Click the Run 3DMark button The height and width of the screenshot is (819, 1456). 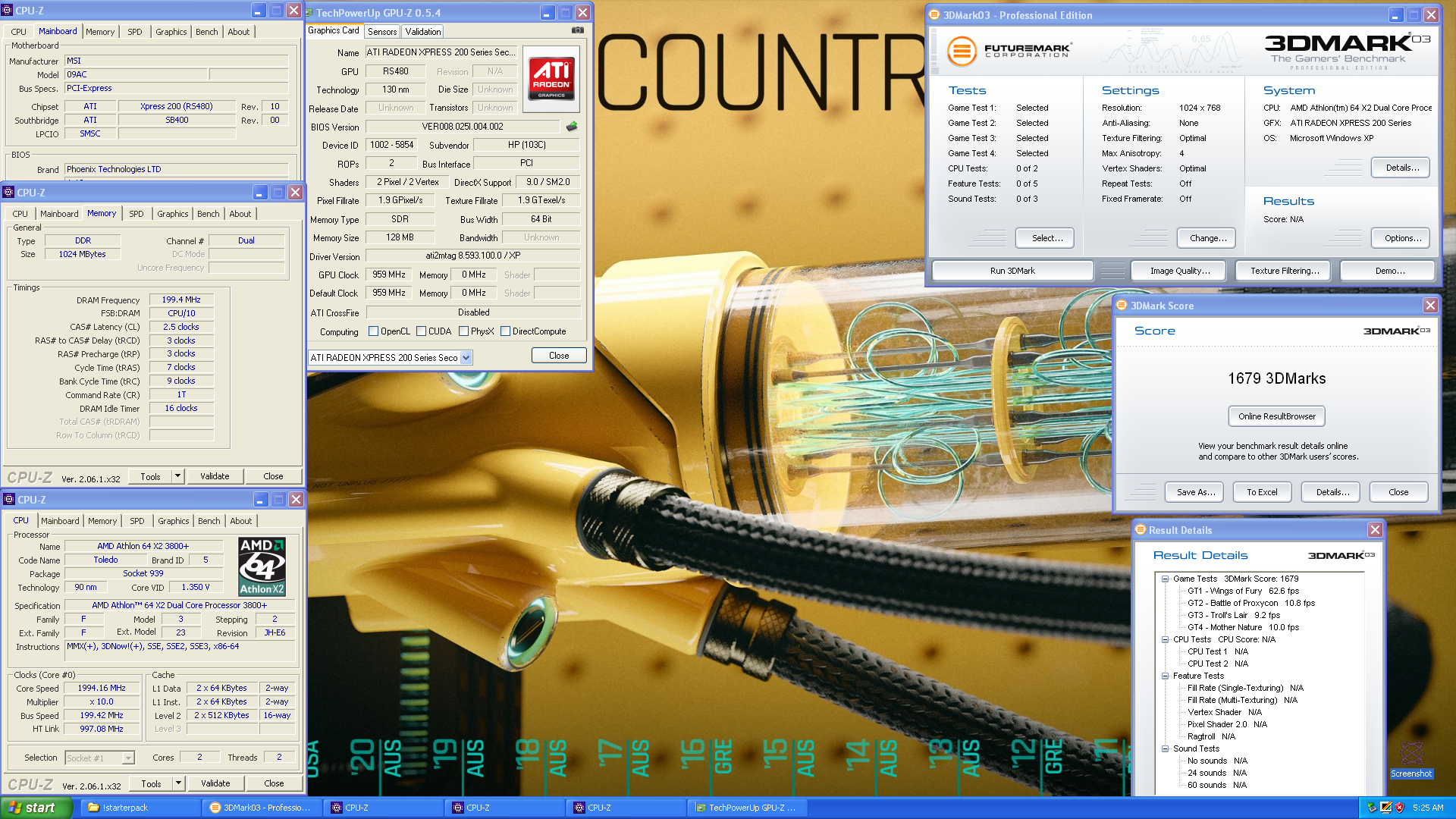pos(1012,271)
